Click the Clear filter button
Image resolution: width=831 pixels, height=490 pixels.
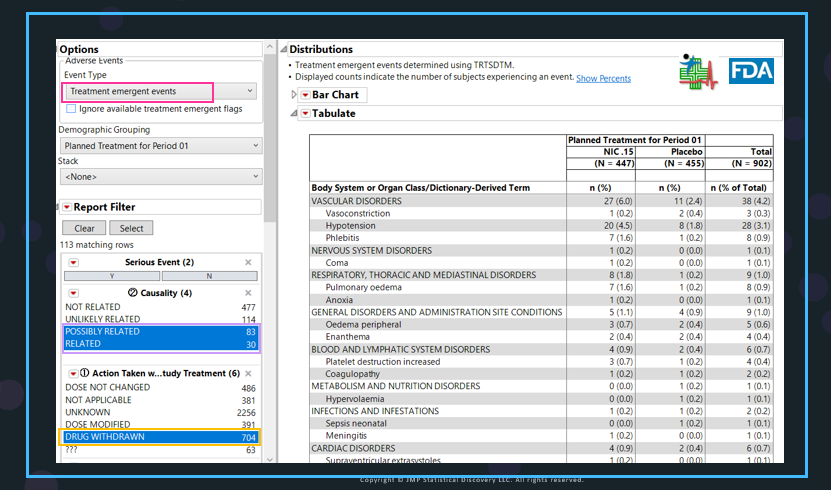coord(84,228)
